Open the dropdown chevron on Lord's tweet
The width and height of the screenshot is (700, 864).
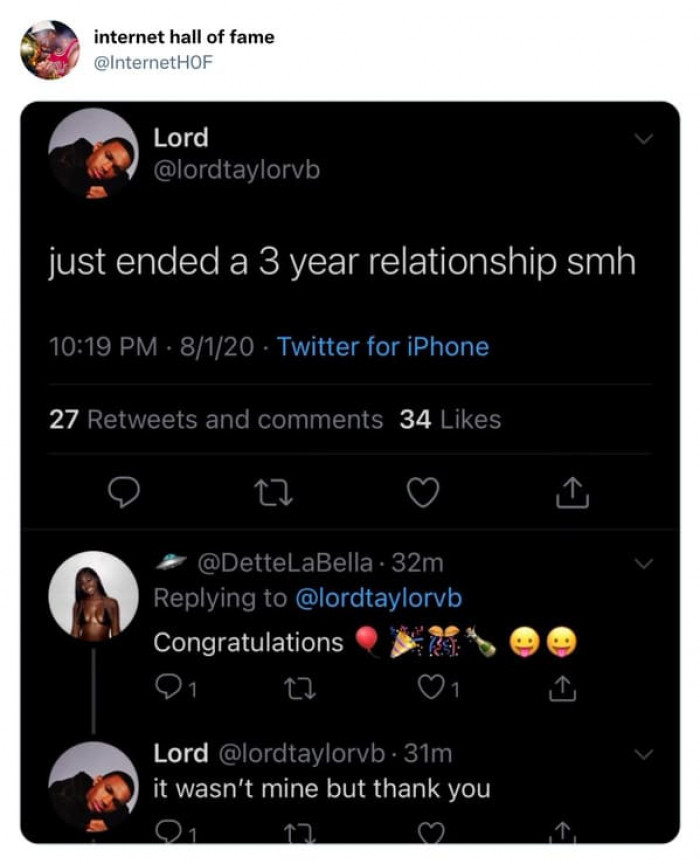point(645,137)
